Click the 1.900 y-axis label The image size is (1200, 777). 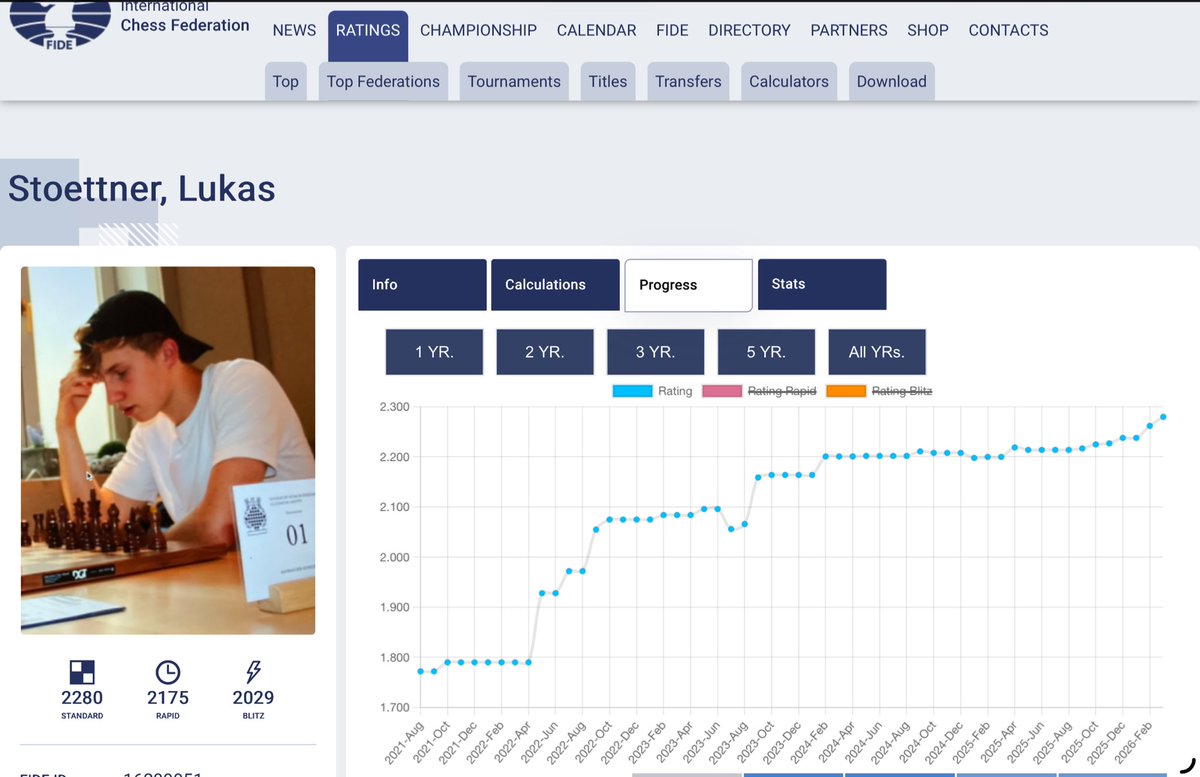point(394,607)
